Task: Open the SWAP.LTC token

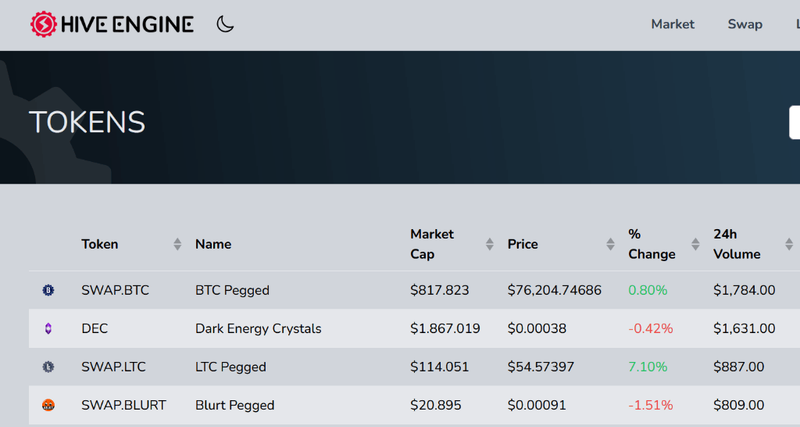Action: 113,367
